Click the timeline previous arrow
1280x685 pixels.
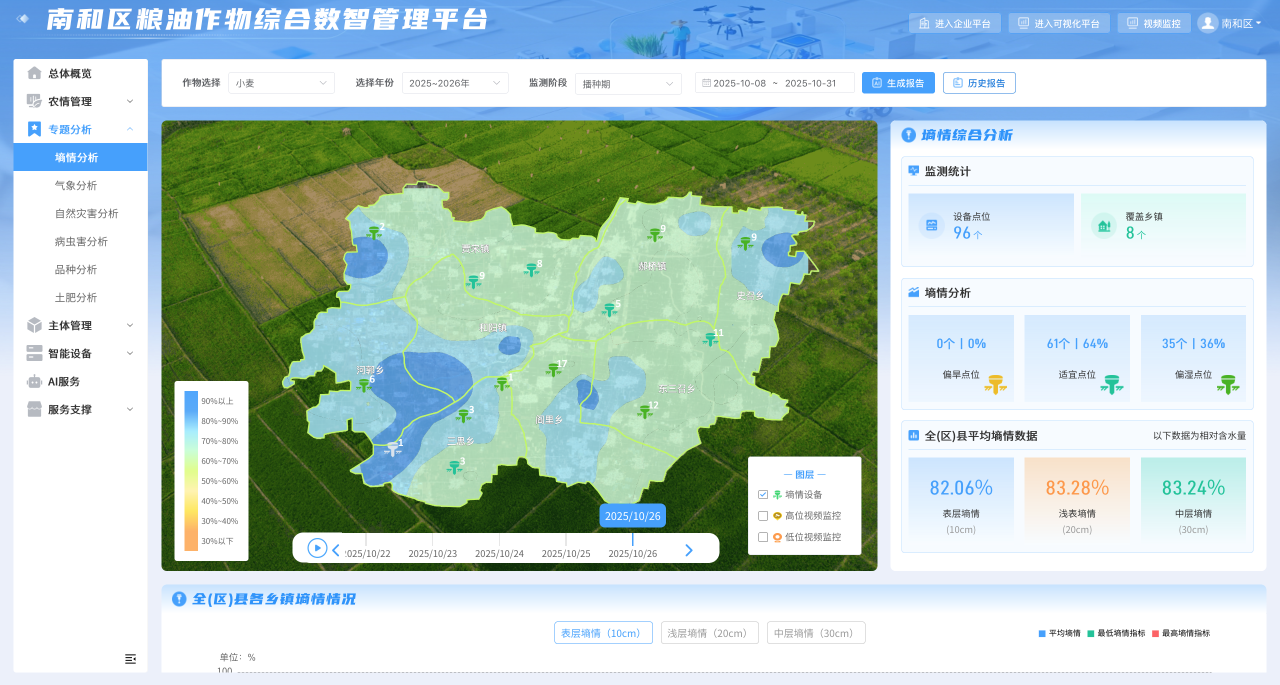[x=336, y=549]
